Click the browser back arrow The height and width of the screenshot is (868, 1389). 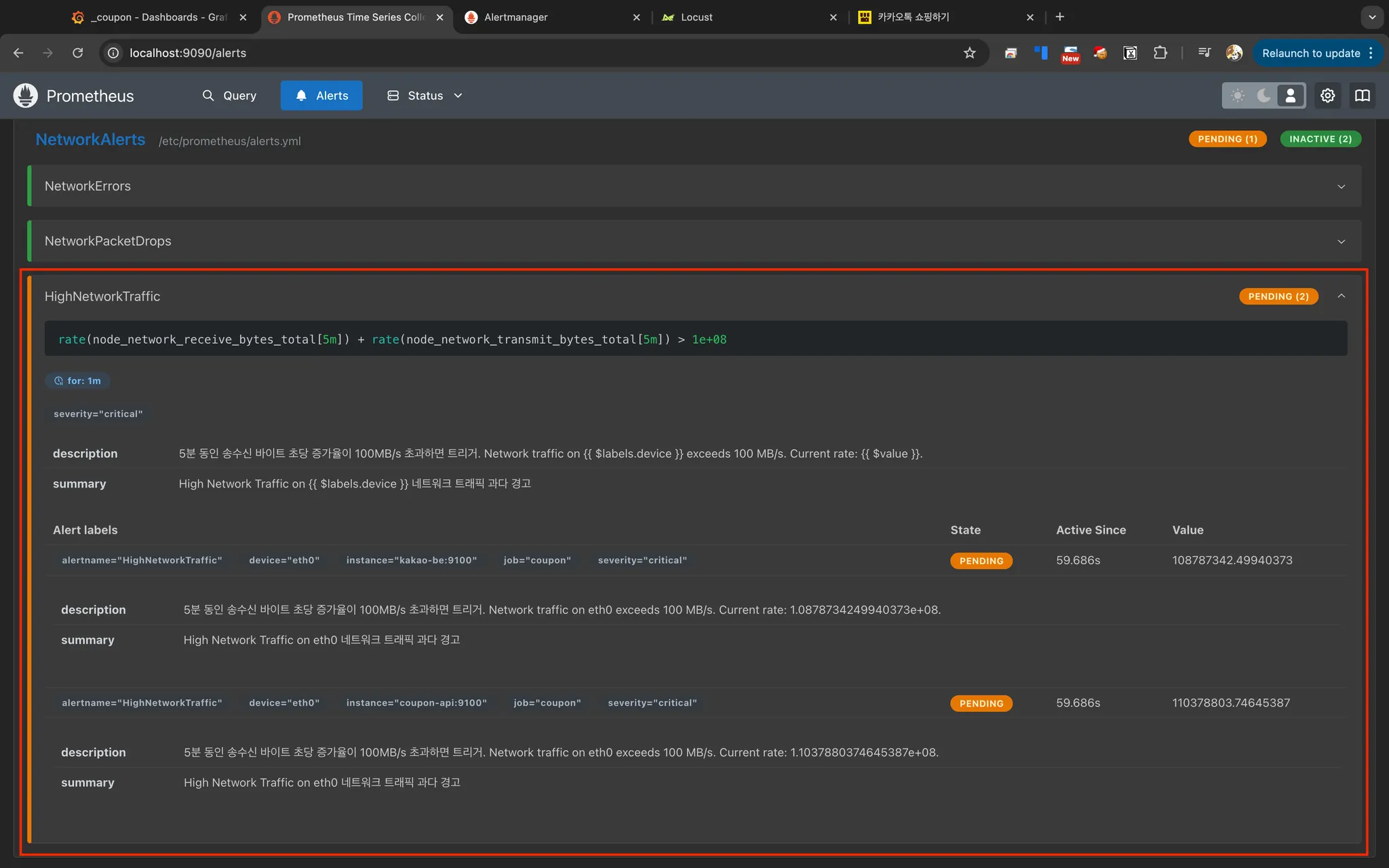click(x=18, y=53)
